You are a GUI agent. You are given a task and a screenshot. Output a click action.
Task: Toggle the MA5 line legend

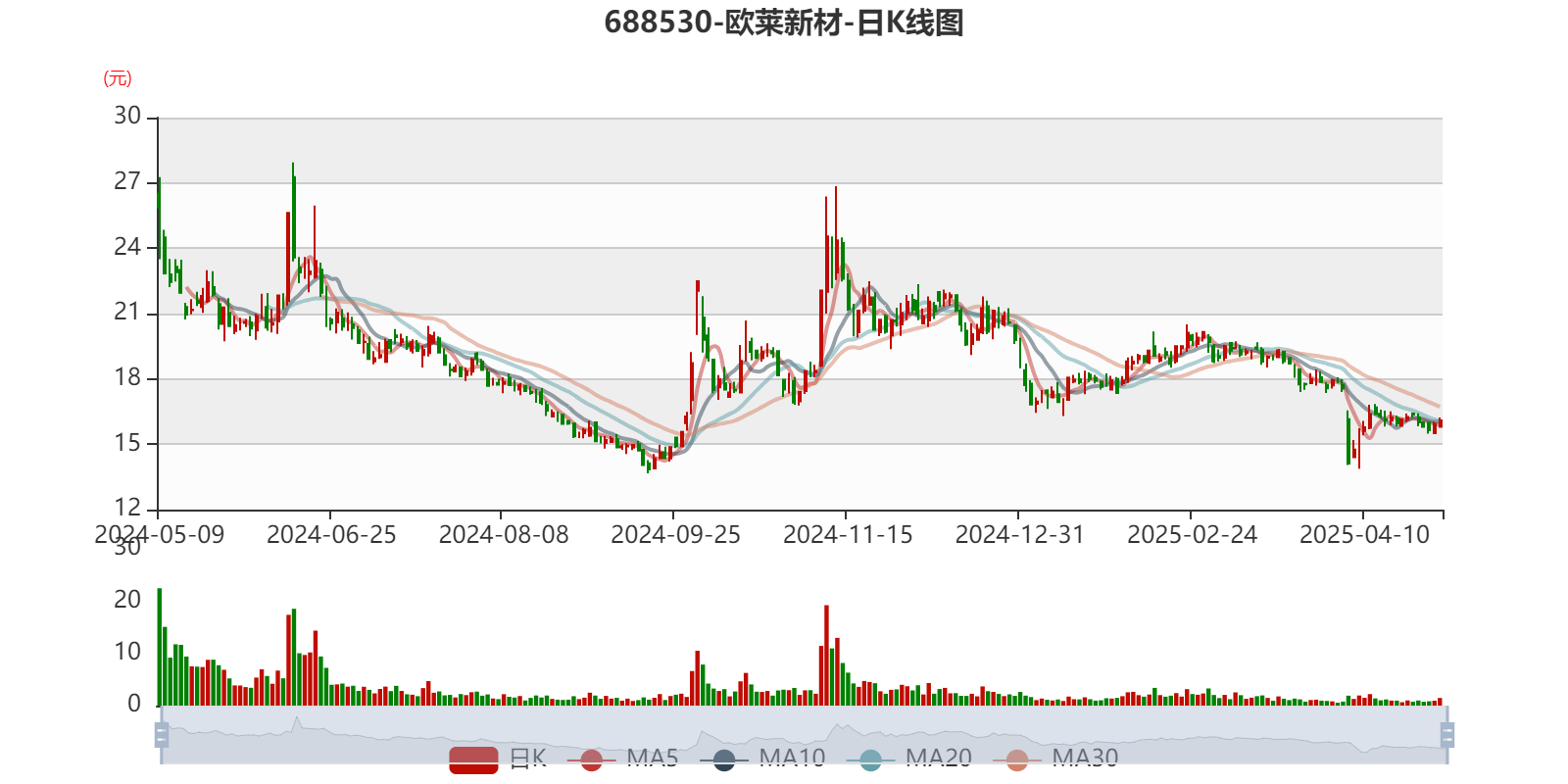pos(622,759)
